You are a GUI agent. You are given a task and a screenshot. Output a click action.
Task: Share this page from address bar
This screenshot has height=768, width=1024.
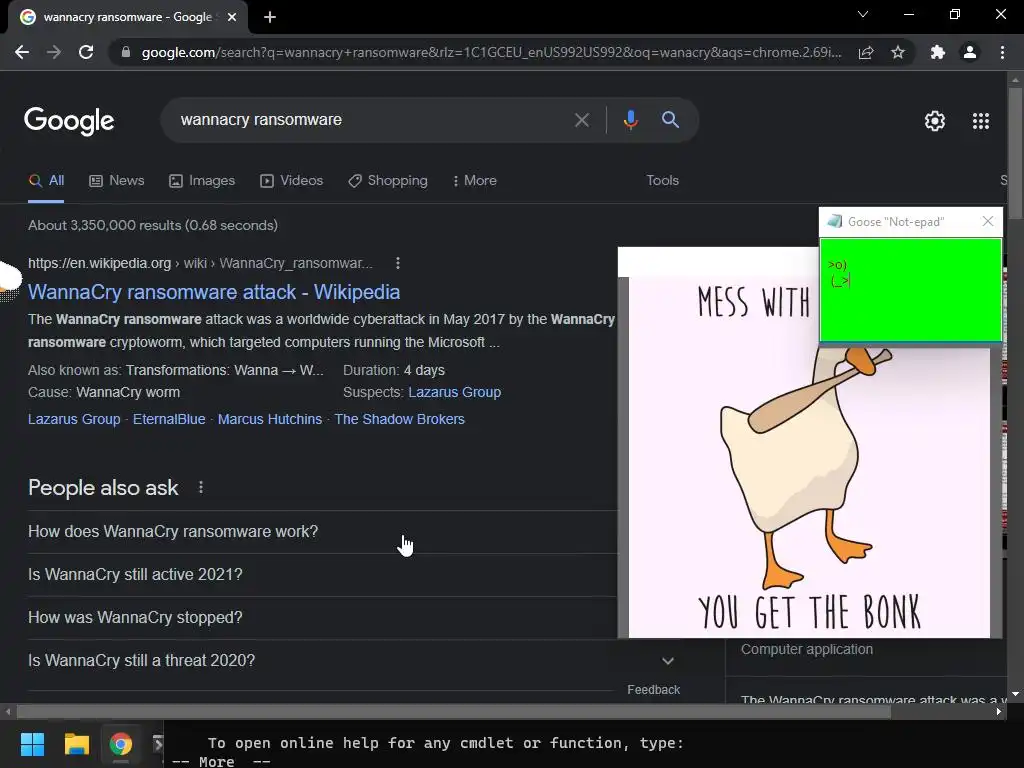pos(866,52)
